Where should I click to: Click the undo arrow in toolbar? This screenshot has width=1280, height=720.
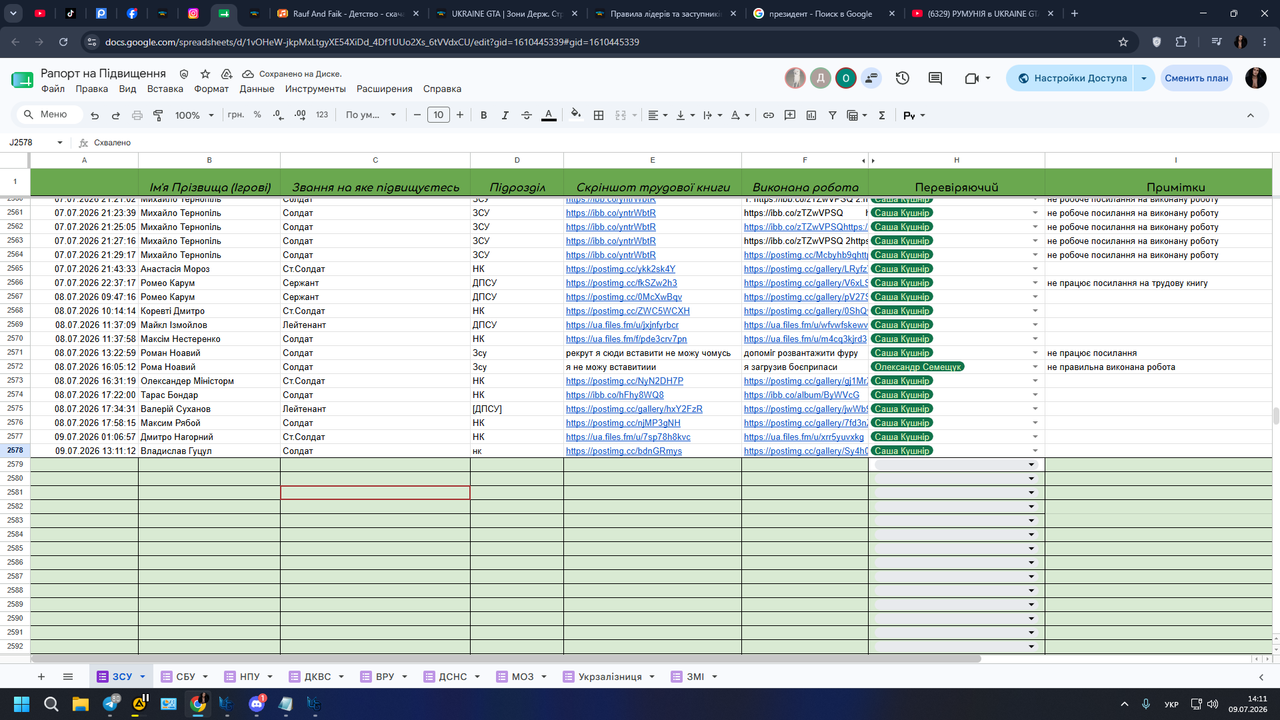[x=95, y=115]
